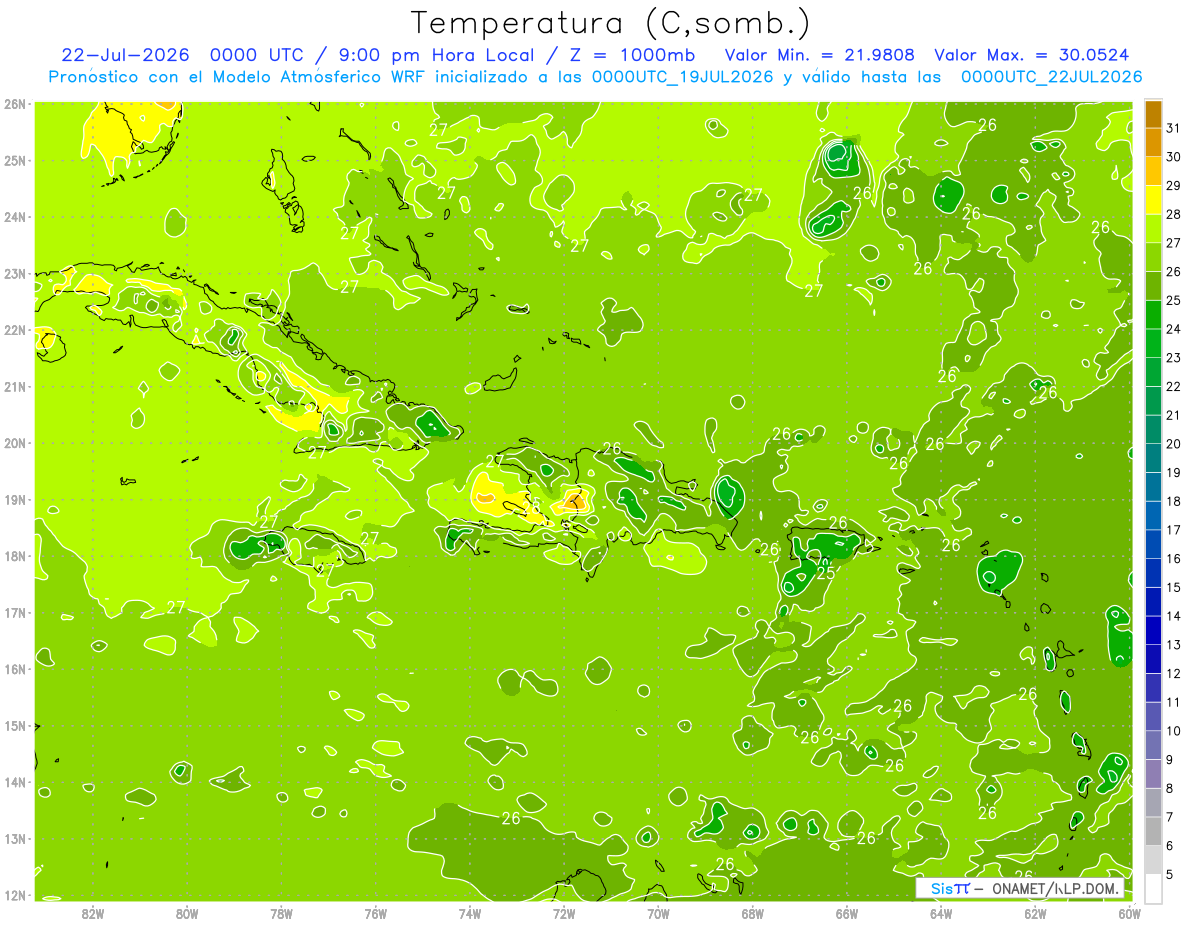Click the latitude label "18N"
This screenshot has height=927, width=1200.
pos(15,556)
